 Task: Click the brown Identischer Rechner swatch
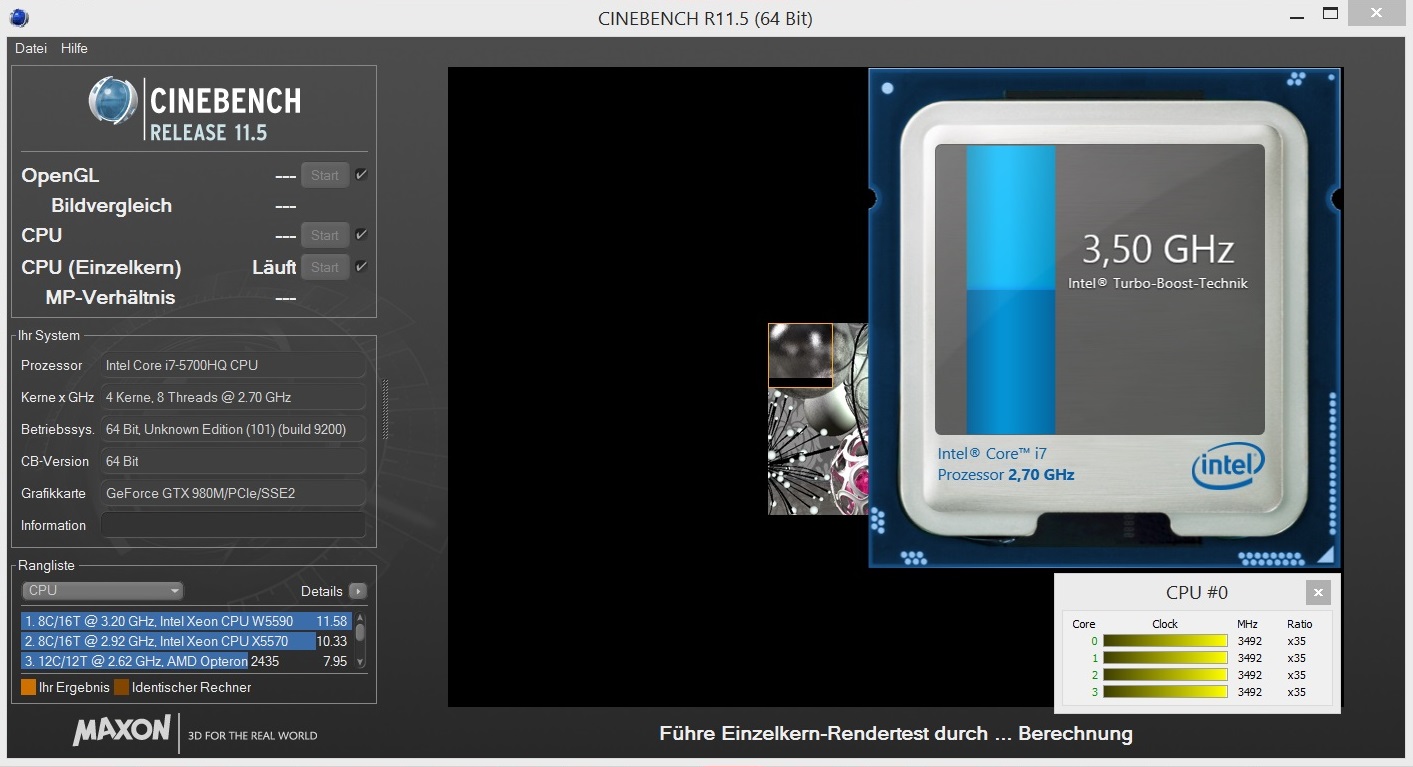[x=122, y=687]
